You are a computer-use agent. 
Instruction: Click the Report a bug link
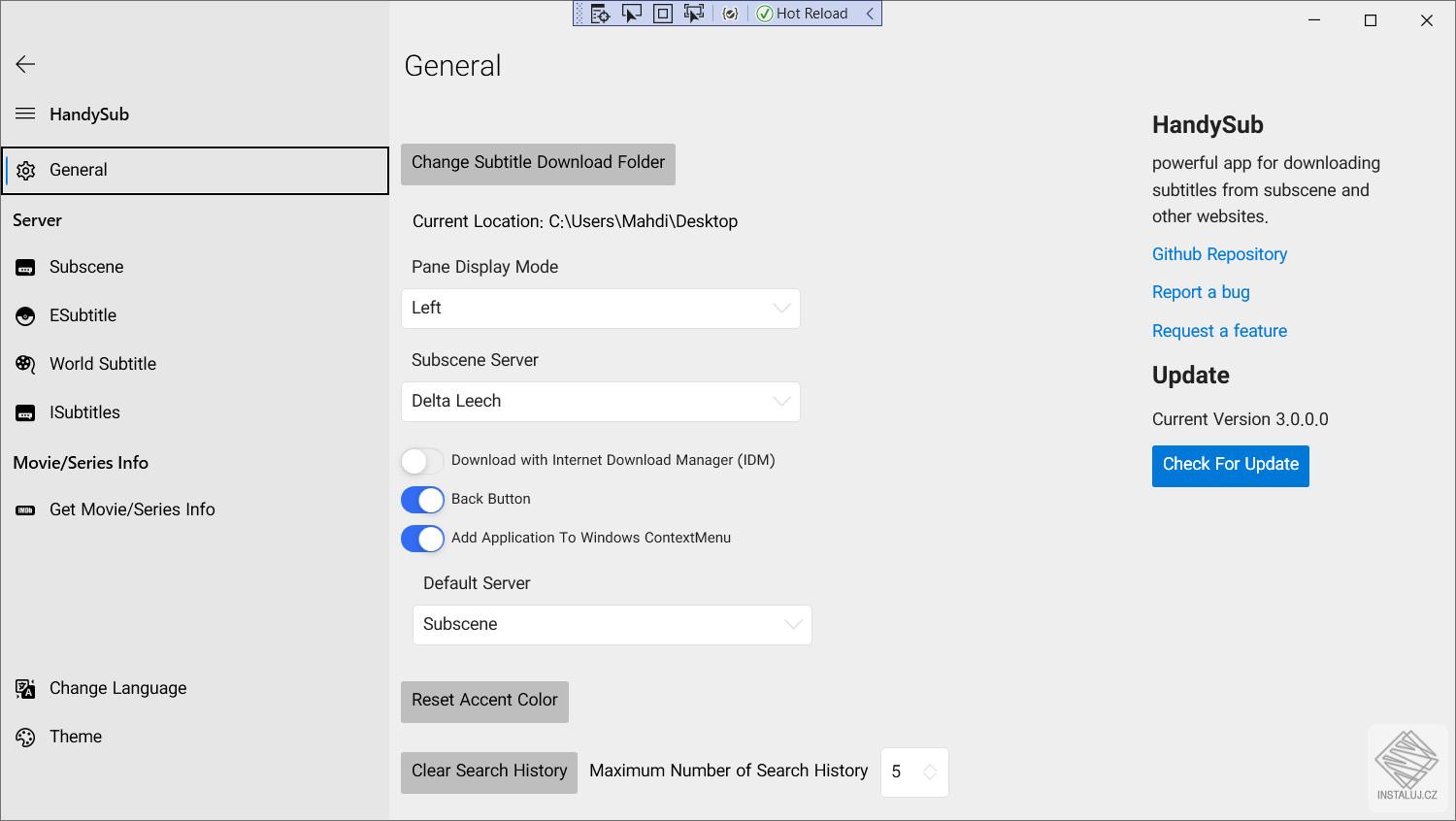1201,292
